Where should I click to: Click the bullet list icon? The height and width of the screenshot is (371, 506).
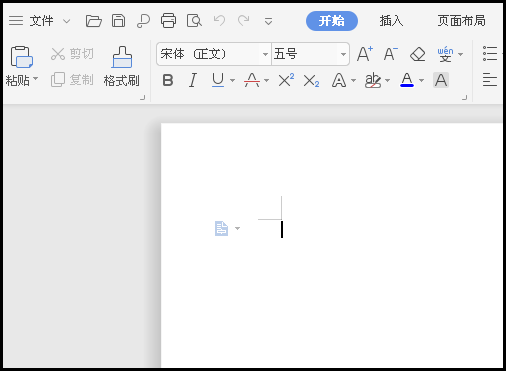[x=490, y=54]
